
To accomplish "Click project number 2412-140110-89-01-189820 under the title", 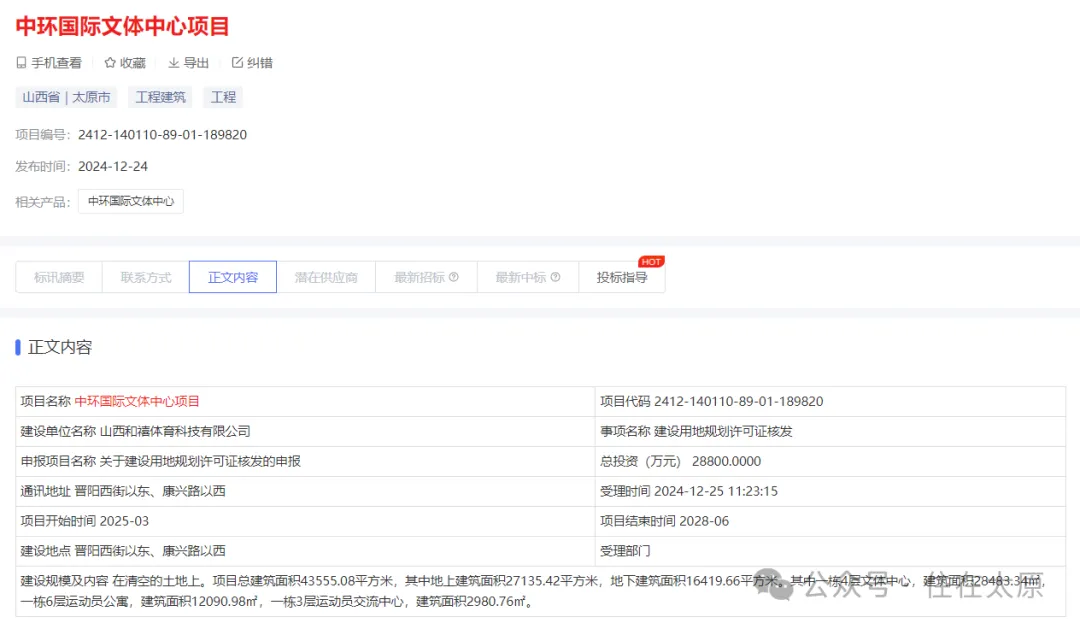I will (163, 134).
